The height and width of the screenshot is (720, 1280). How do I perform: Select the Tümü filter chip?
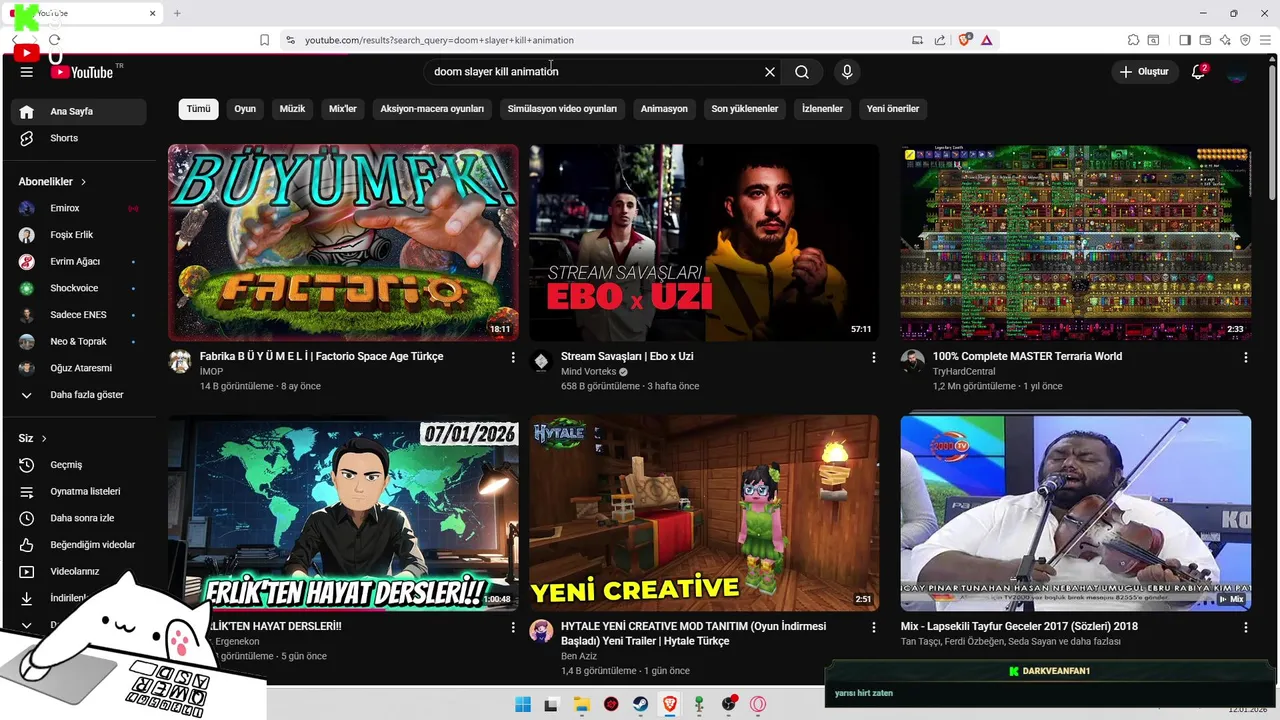199,109
